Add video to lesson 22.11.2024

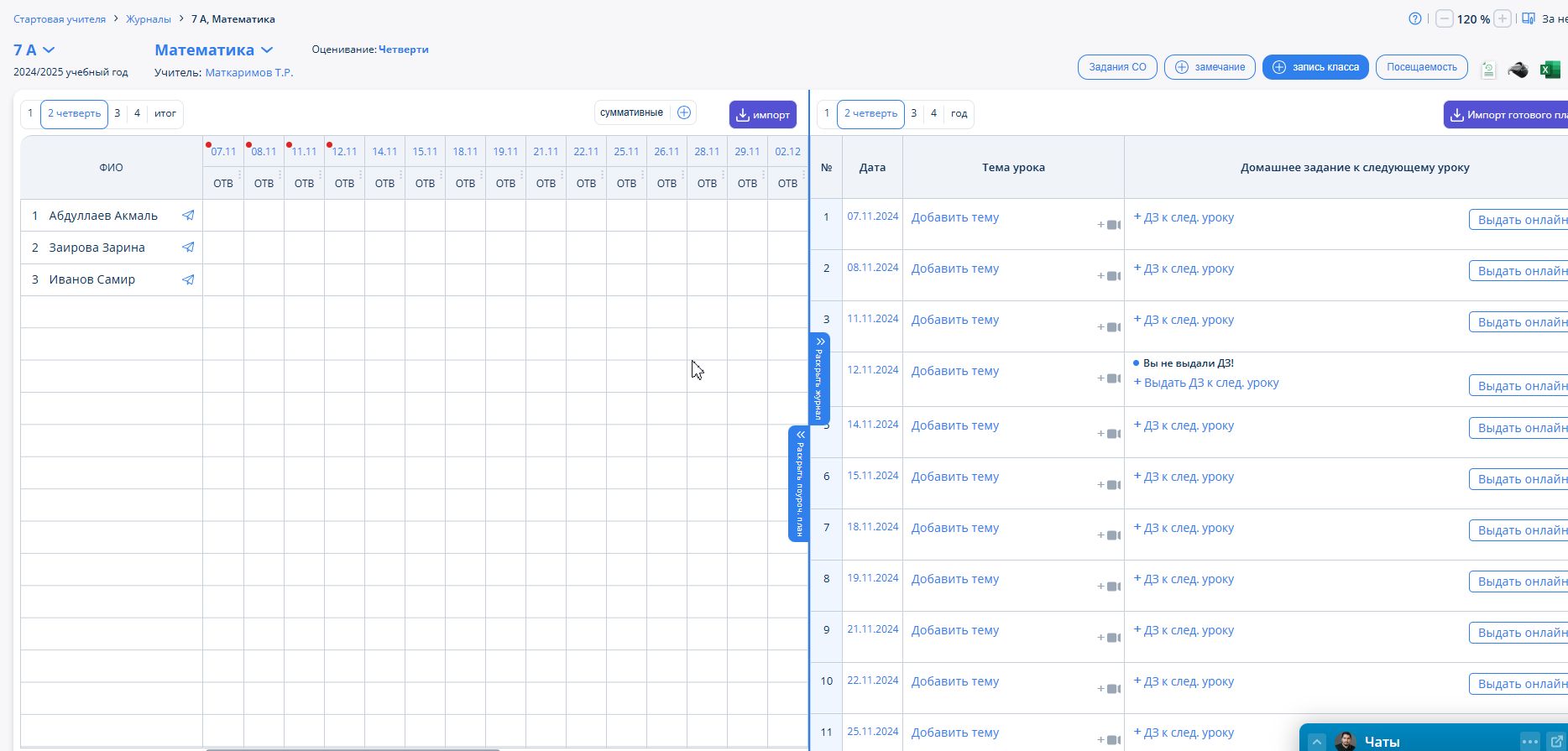point(1109,689)
